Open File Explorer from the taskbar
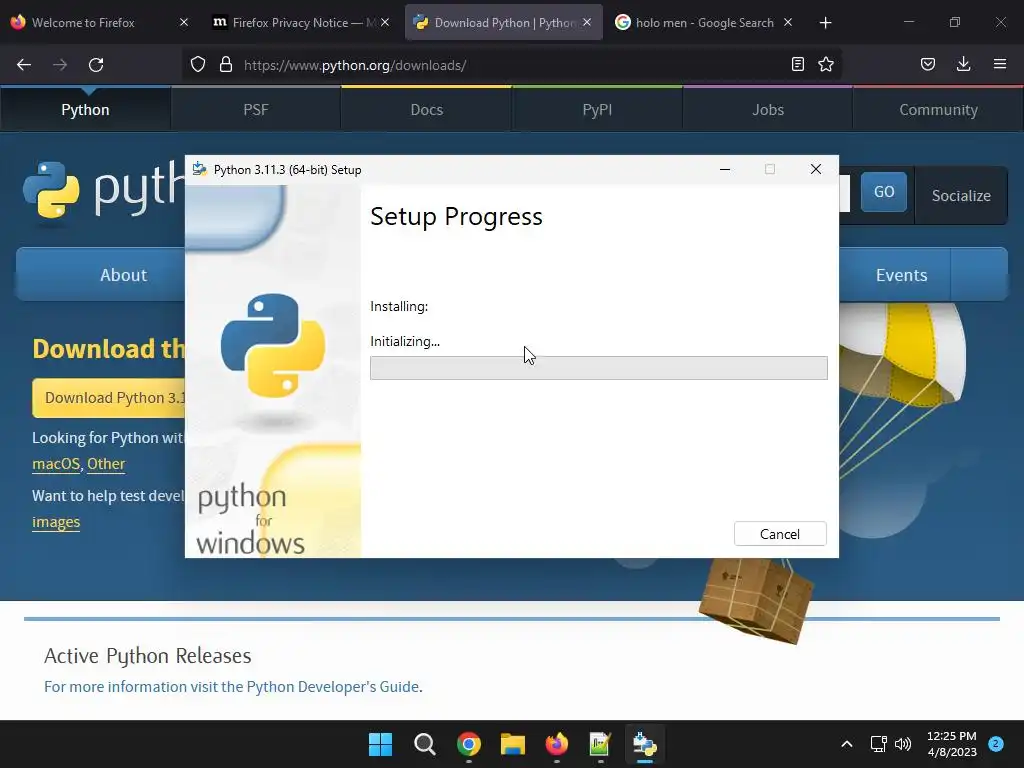This screenshot has width=1024, height=768. tap(513, 744)
